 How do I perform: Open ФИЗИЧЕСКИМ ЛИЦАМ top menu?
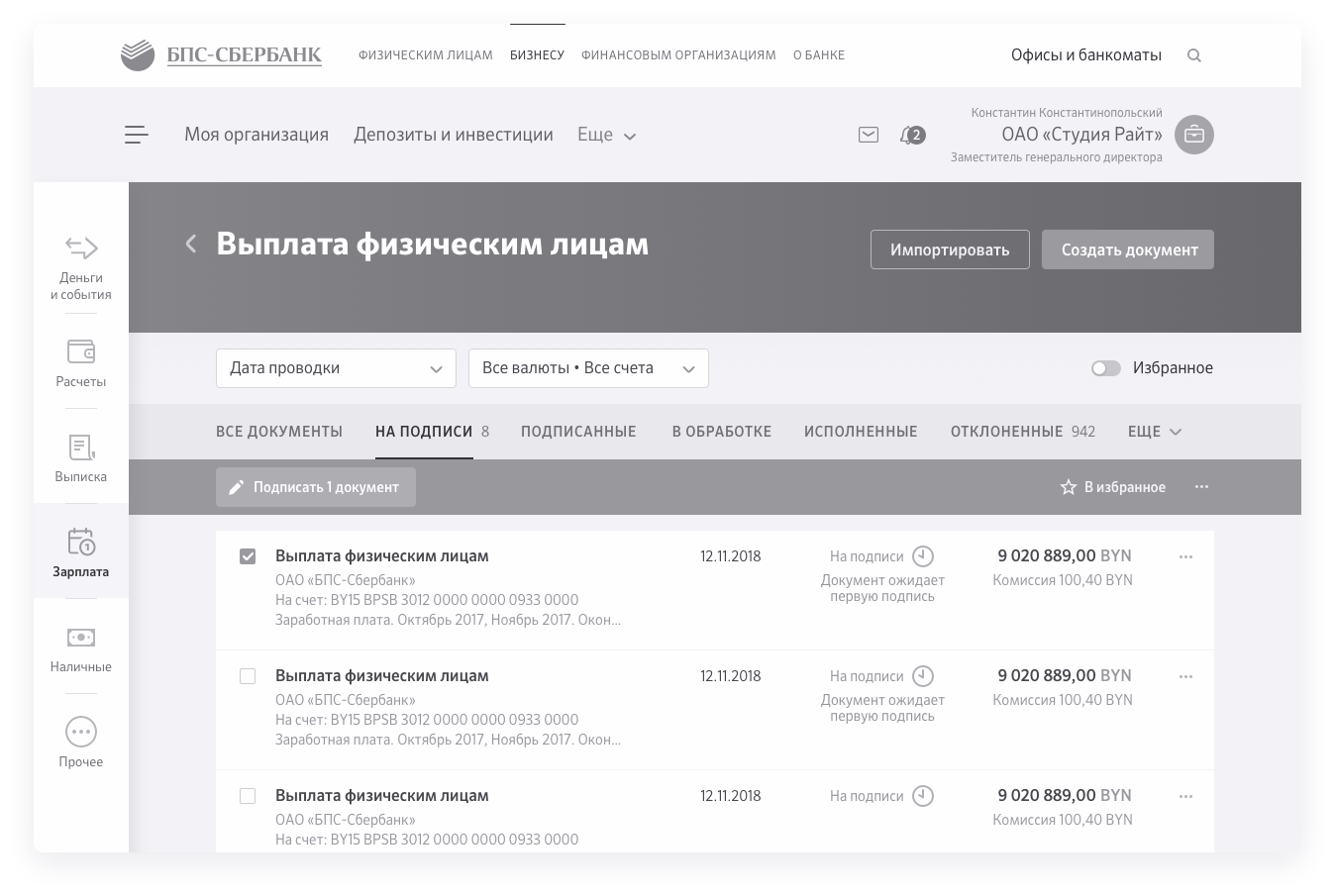point(426,55)
